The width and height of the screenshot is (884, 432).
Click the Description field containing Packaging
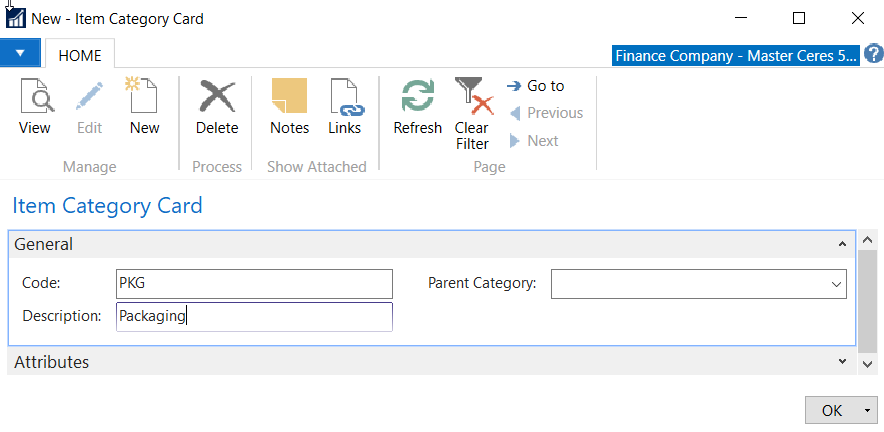click(254, 317)
